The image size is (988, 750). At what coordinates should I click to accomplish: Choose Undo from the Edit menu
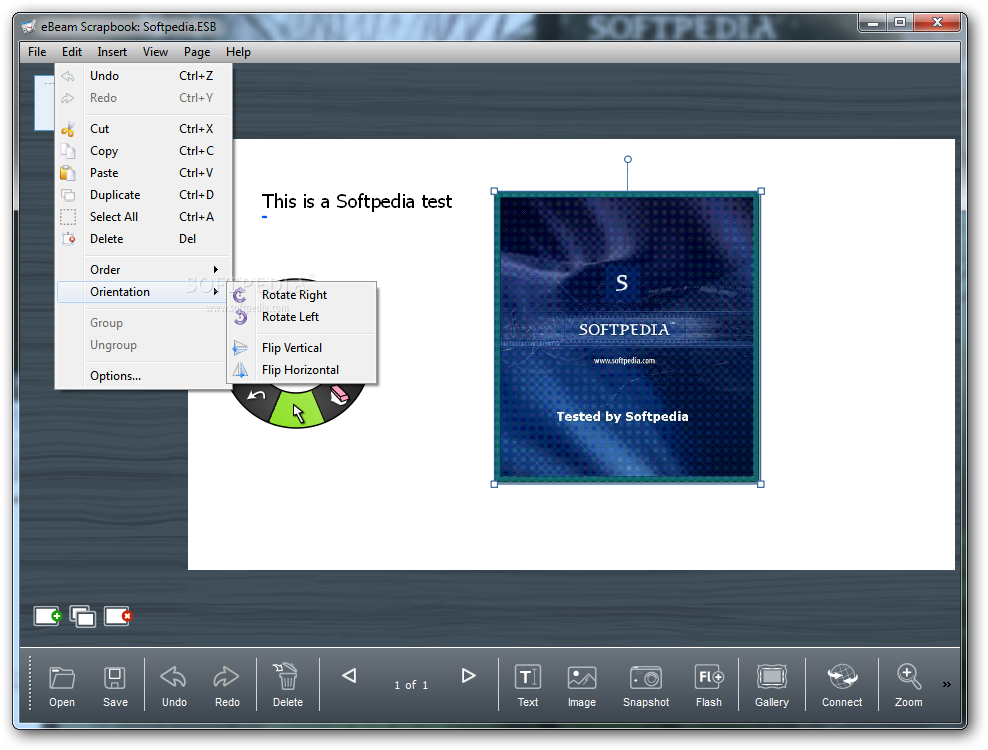coord(144,76)
